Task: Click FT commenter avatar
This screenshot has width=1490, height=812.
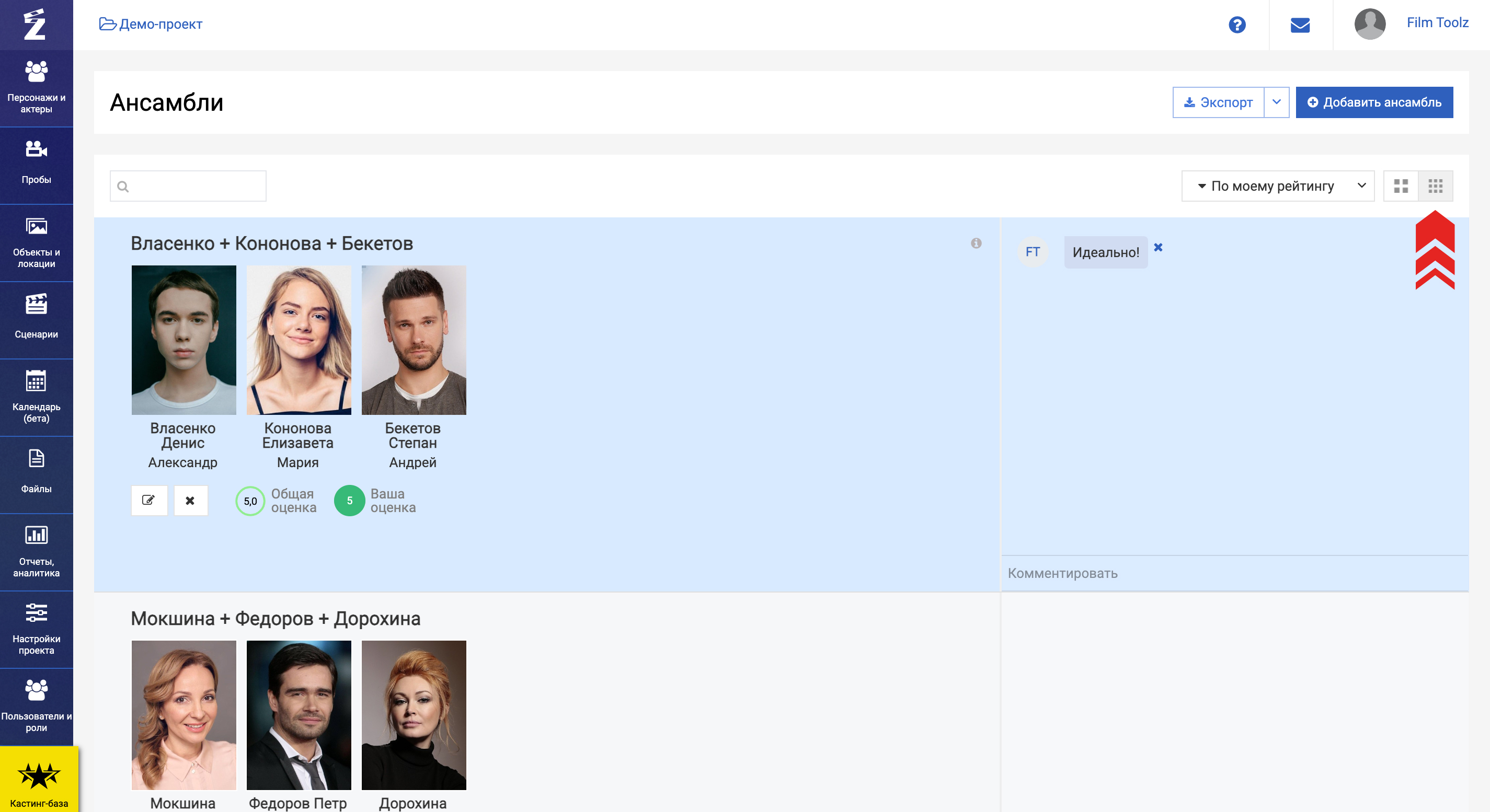Action: tap(1033, 252)
